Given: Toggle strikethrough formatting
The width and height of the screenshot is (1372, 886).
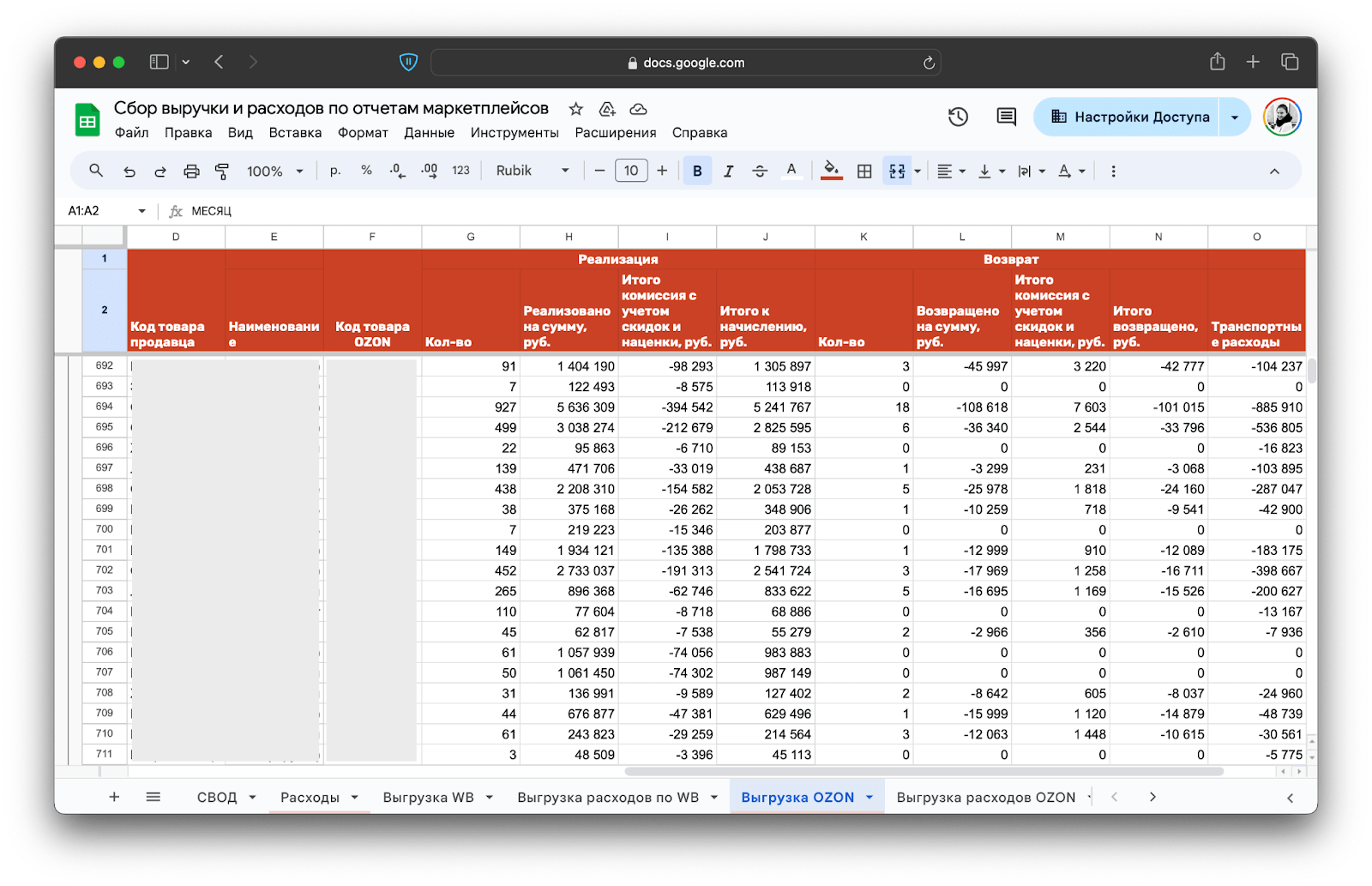Looking at the screenshot, I should (760, 172).
